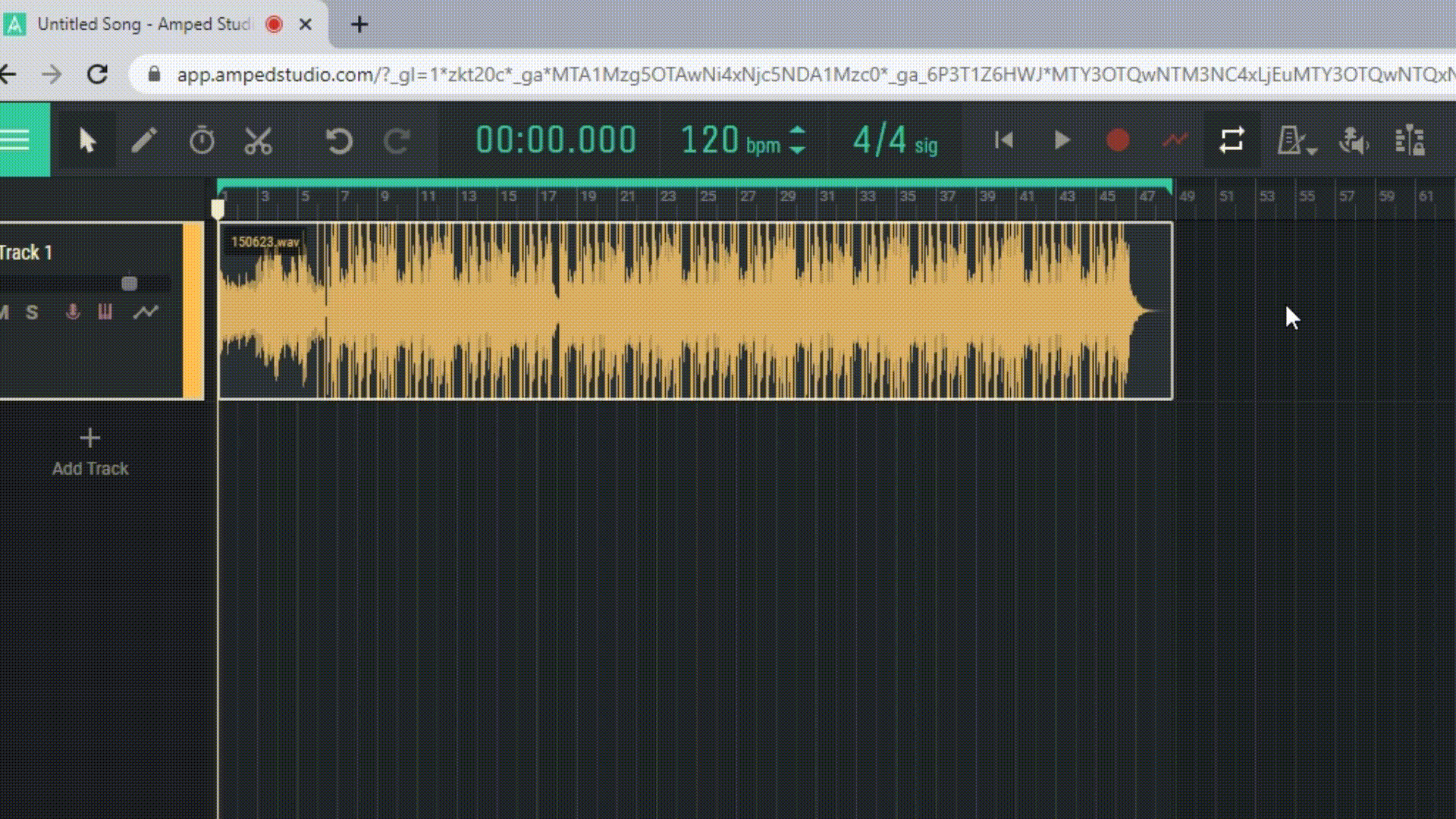The image size is (1456, 819).
Task: Skip back to song start
Action: pos(1004,140)
